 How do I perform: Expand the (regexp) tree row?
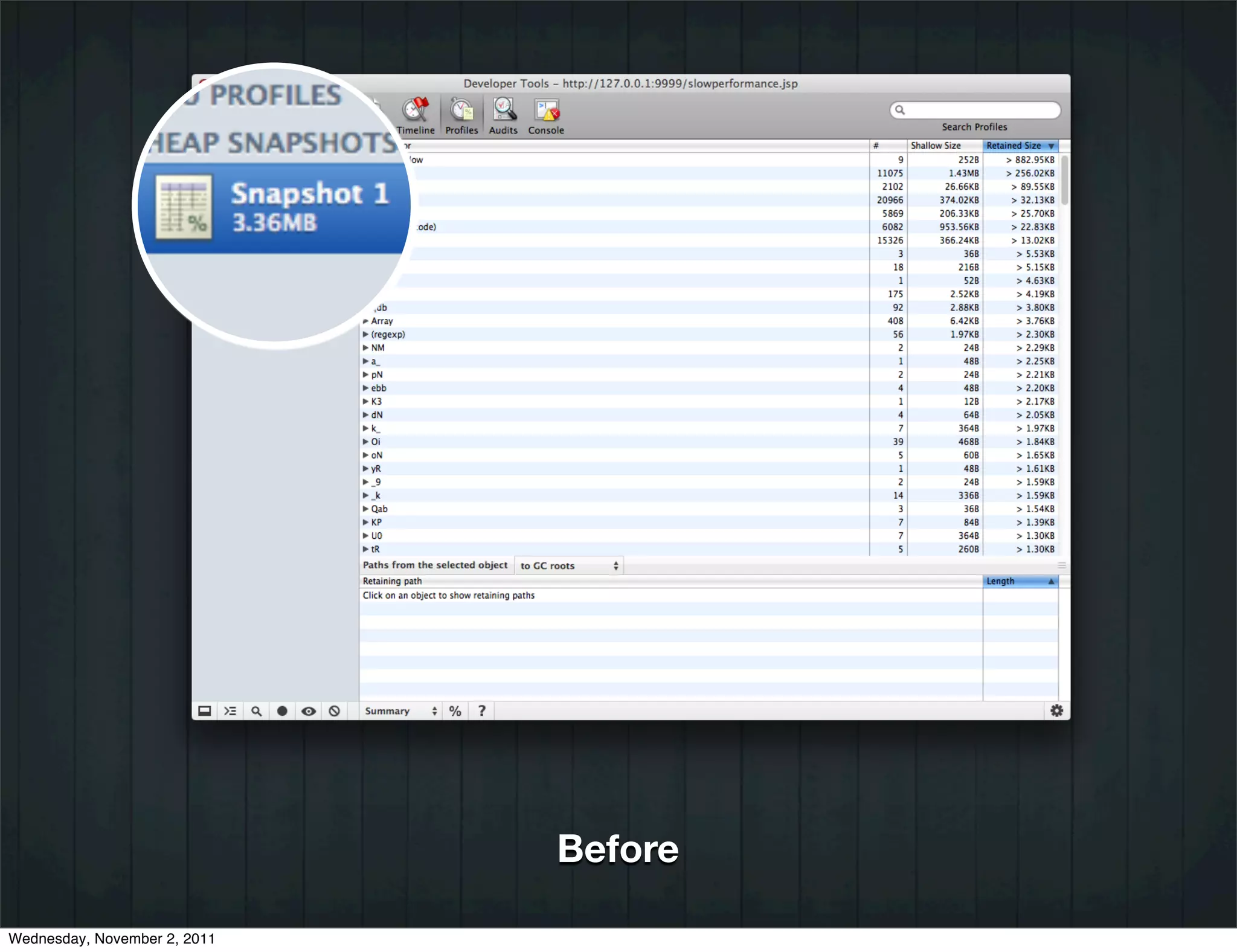(x=365, y=335)
